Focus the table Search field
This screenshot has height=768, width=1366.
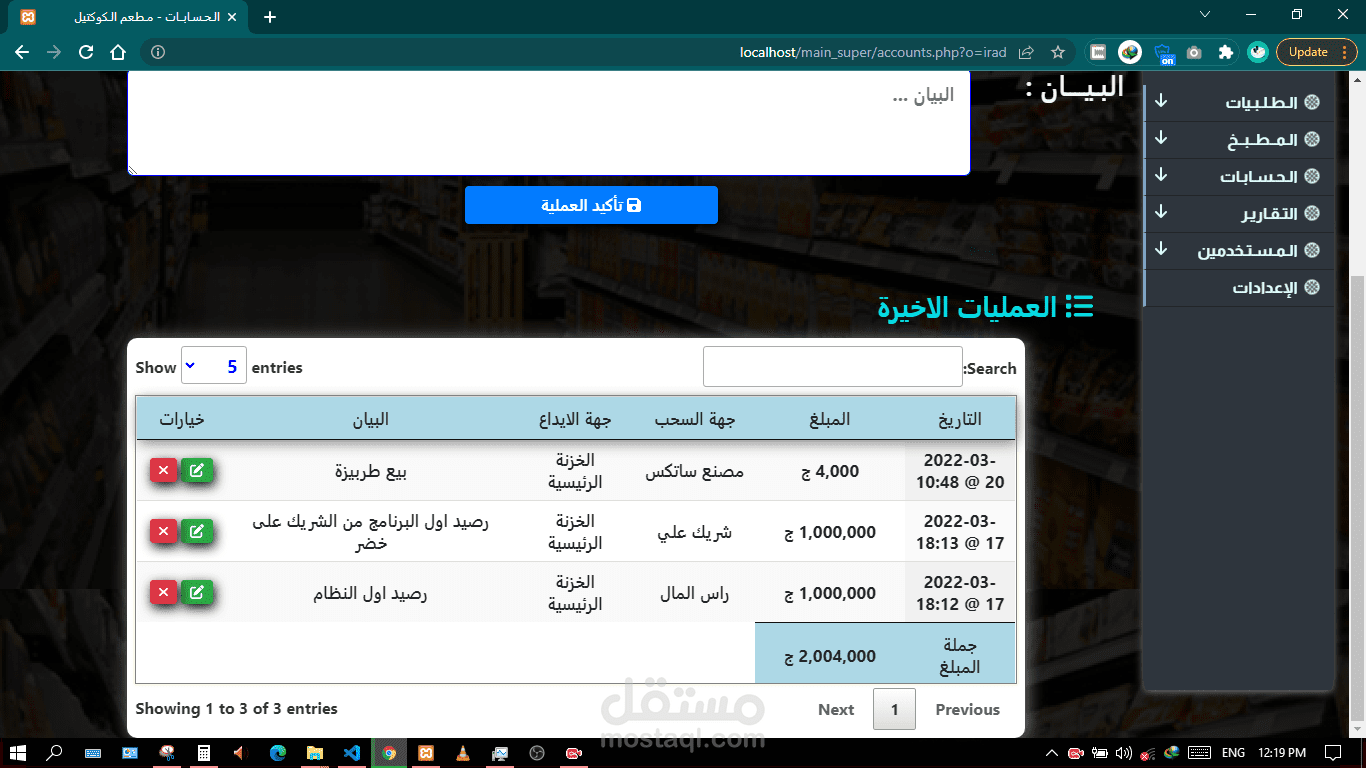tap(832, 367)
